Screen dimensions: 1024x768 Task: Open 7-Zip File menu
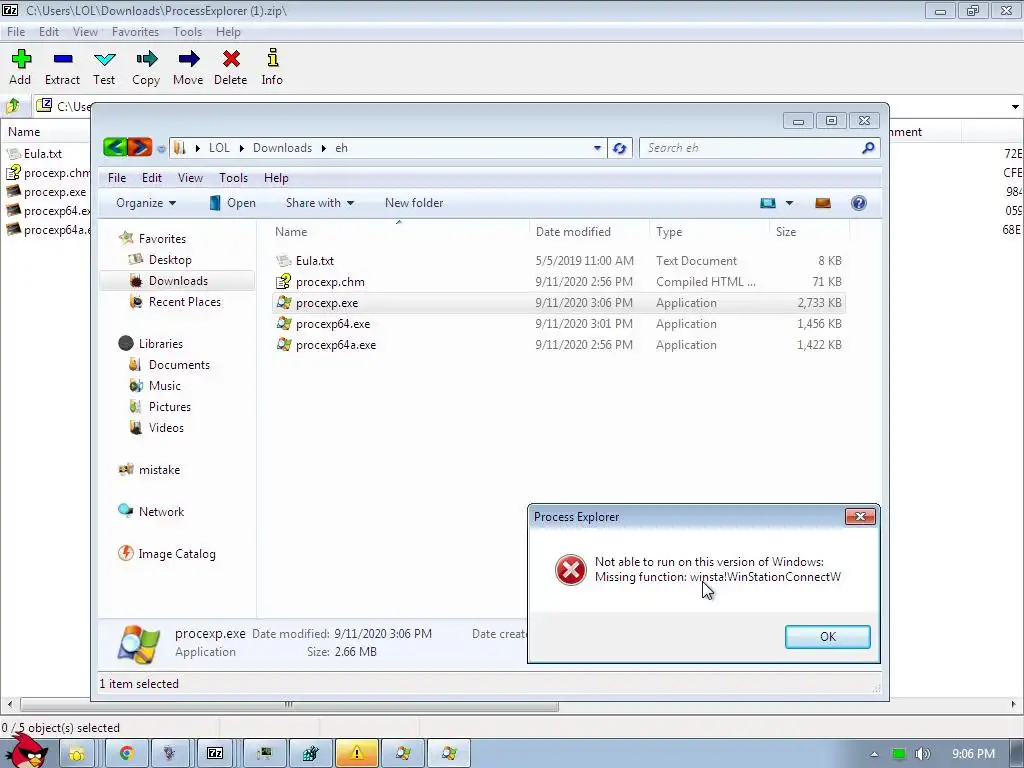pyautogui.click(x=16, y=32)
